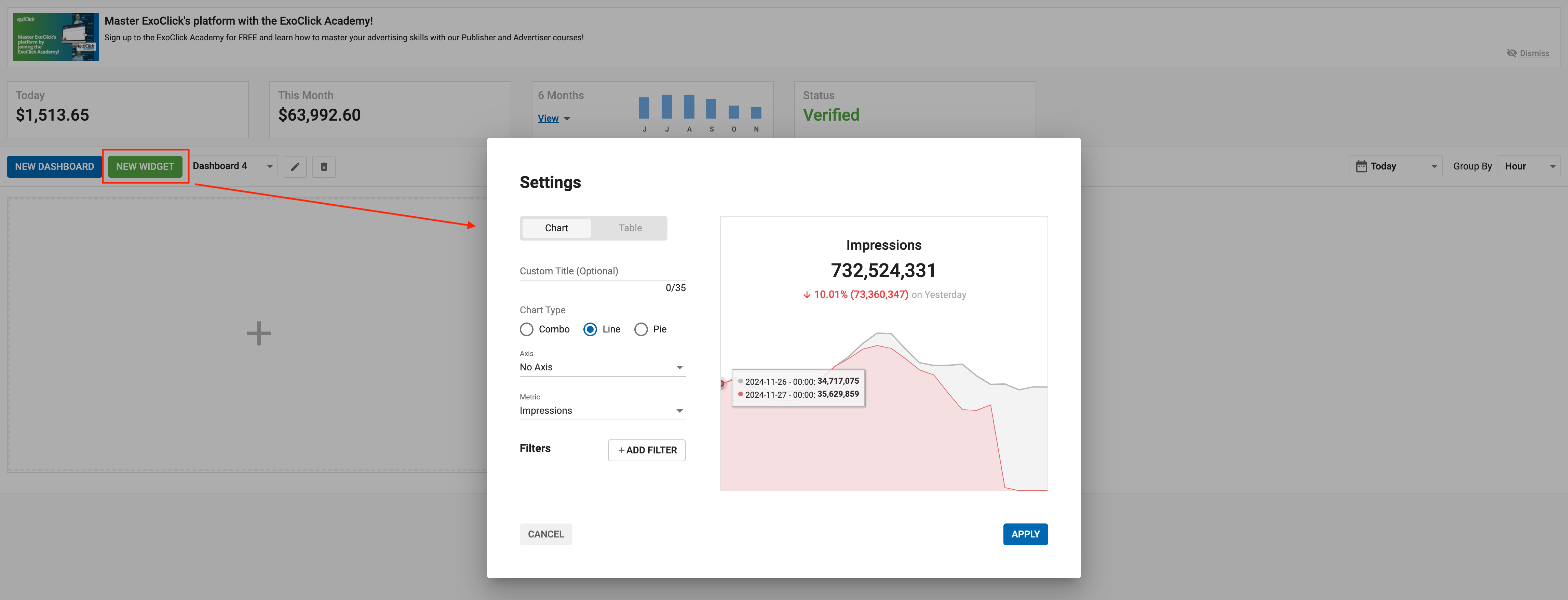The width and height of the screenshot is (1568, 600).
Task: Click the ExoClick Academy banner thumbnail
Action: (x=56, y=37)
